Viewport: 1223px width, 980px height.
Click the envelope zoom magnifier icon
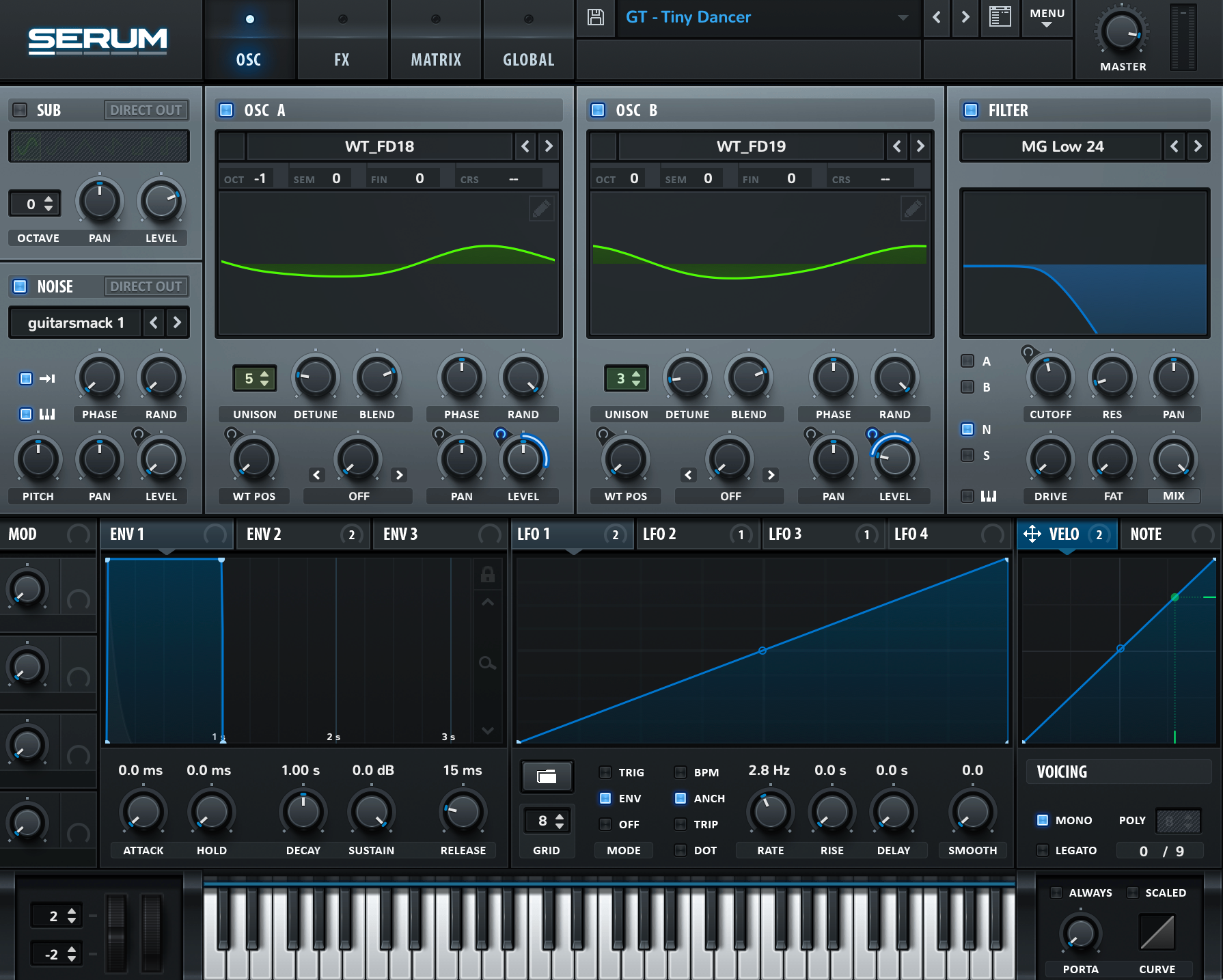[487, 663]
